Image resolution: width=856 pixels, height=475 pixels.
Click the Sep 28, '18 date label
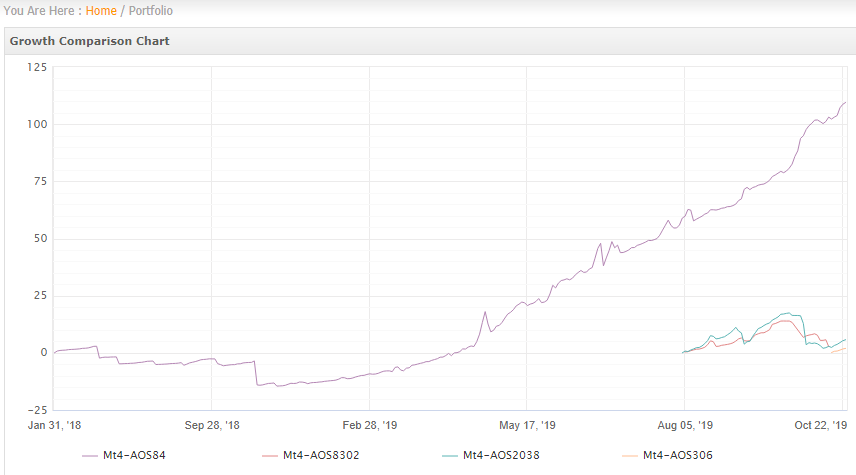coord(212,425)
